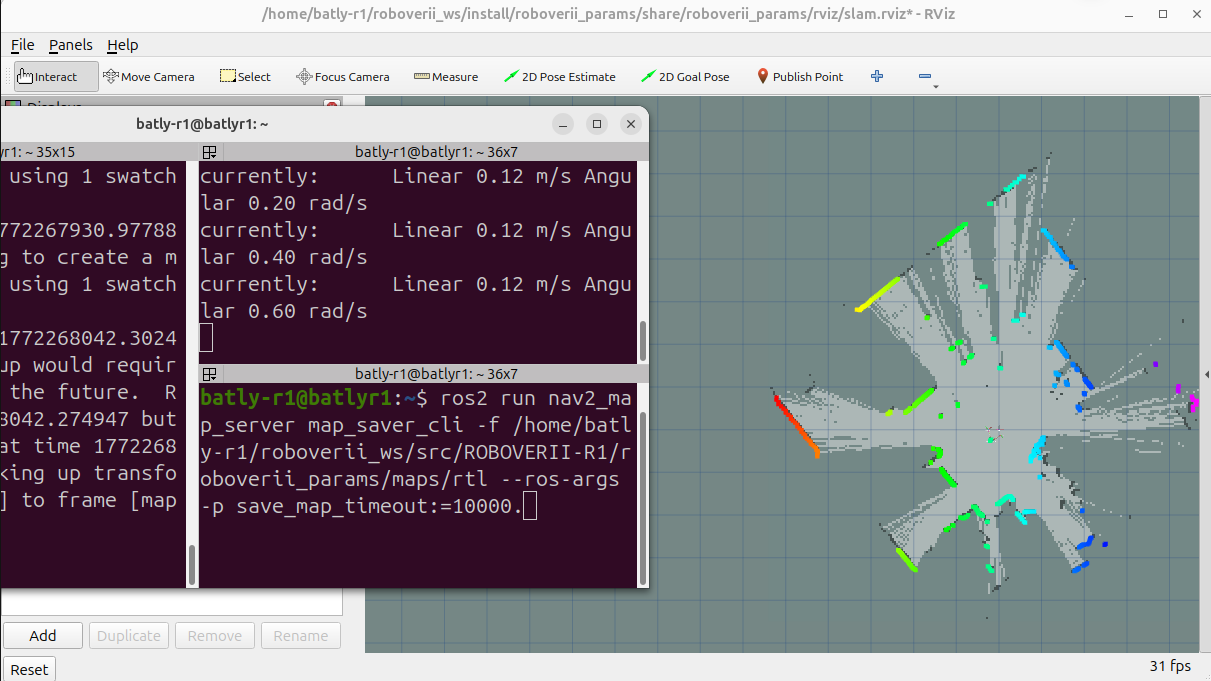
Task: Click the Add display button
Action: pos(43,636)
